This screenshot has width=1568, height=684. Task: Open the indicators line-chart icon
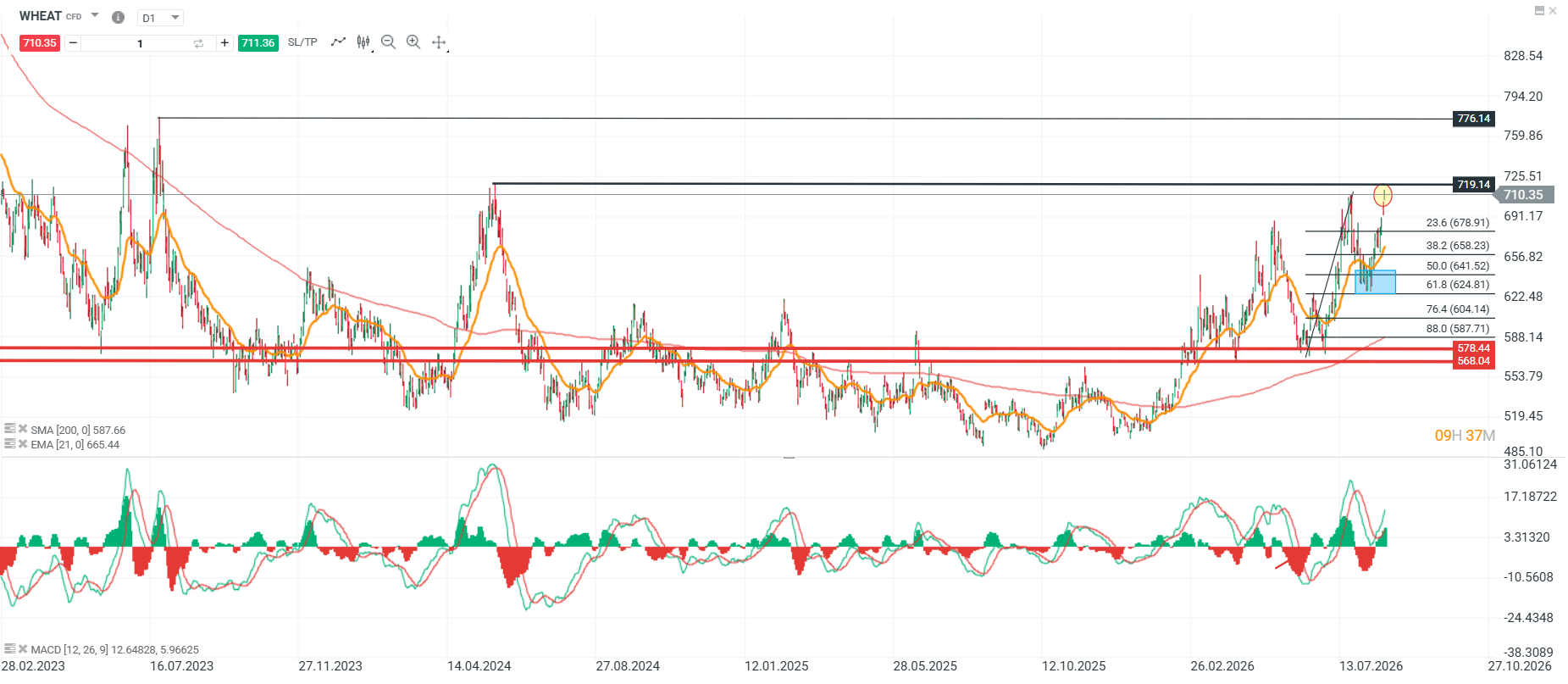pos(339,42)
